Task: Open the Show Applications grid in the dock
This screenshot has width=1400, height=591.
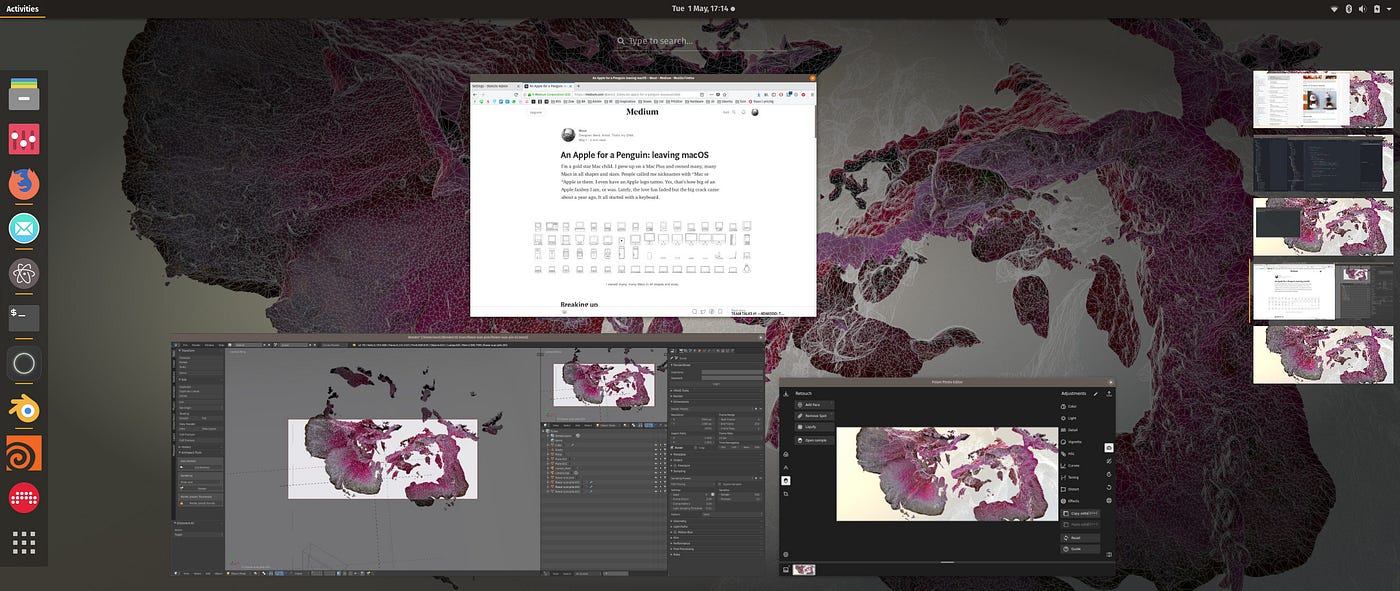Action: (x=24, y=543)
